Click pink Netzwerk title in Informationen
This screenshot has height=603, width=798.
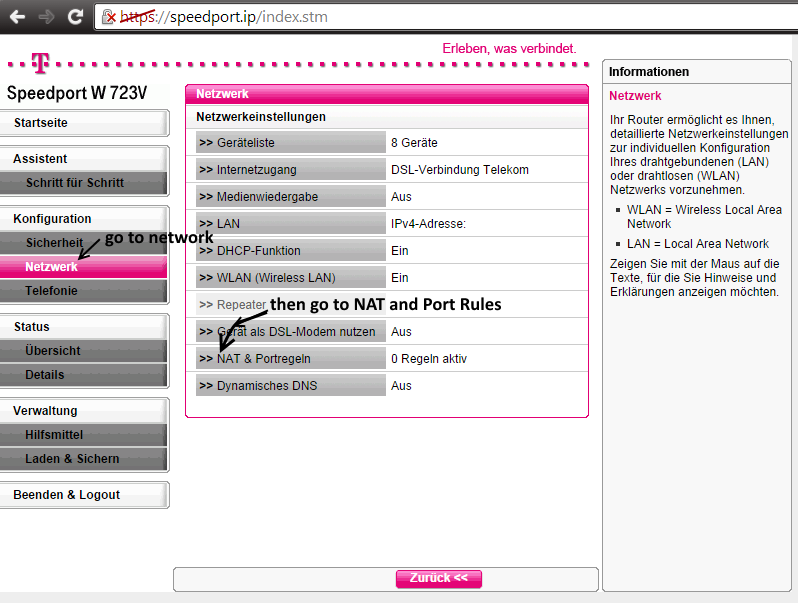[635, 96]
